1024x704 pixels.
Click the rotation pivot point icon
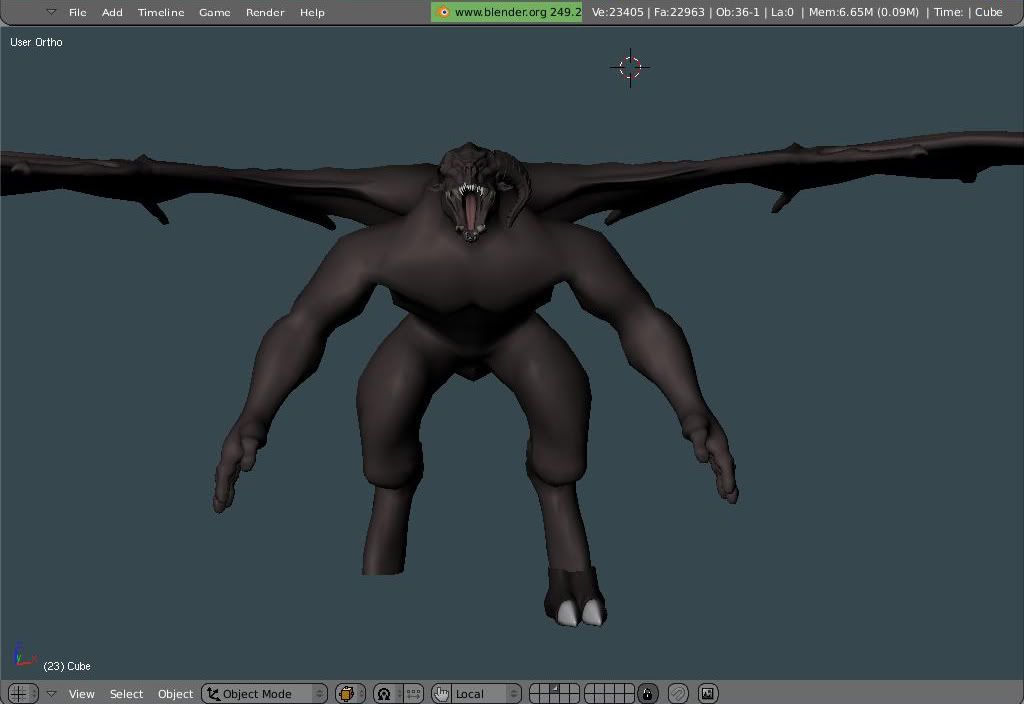point(384,693)
